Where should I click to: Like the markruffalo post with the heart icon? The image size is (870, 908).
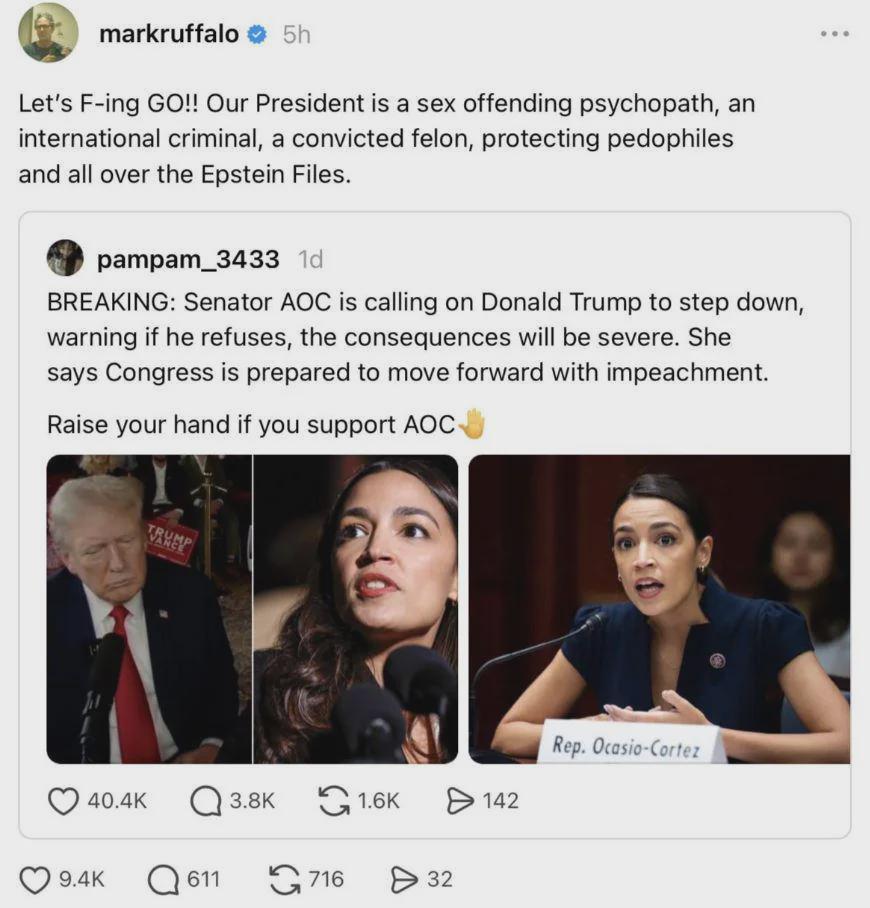tap(36, 879)
